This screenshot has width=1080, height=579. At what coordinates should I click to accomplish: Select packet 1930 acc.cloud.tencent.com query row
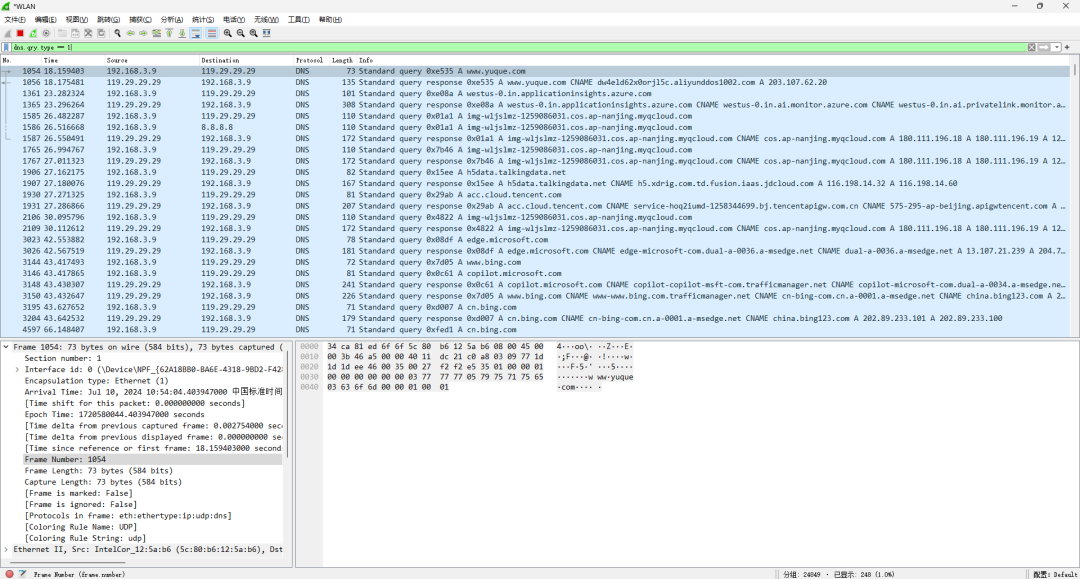point(536,195)
